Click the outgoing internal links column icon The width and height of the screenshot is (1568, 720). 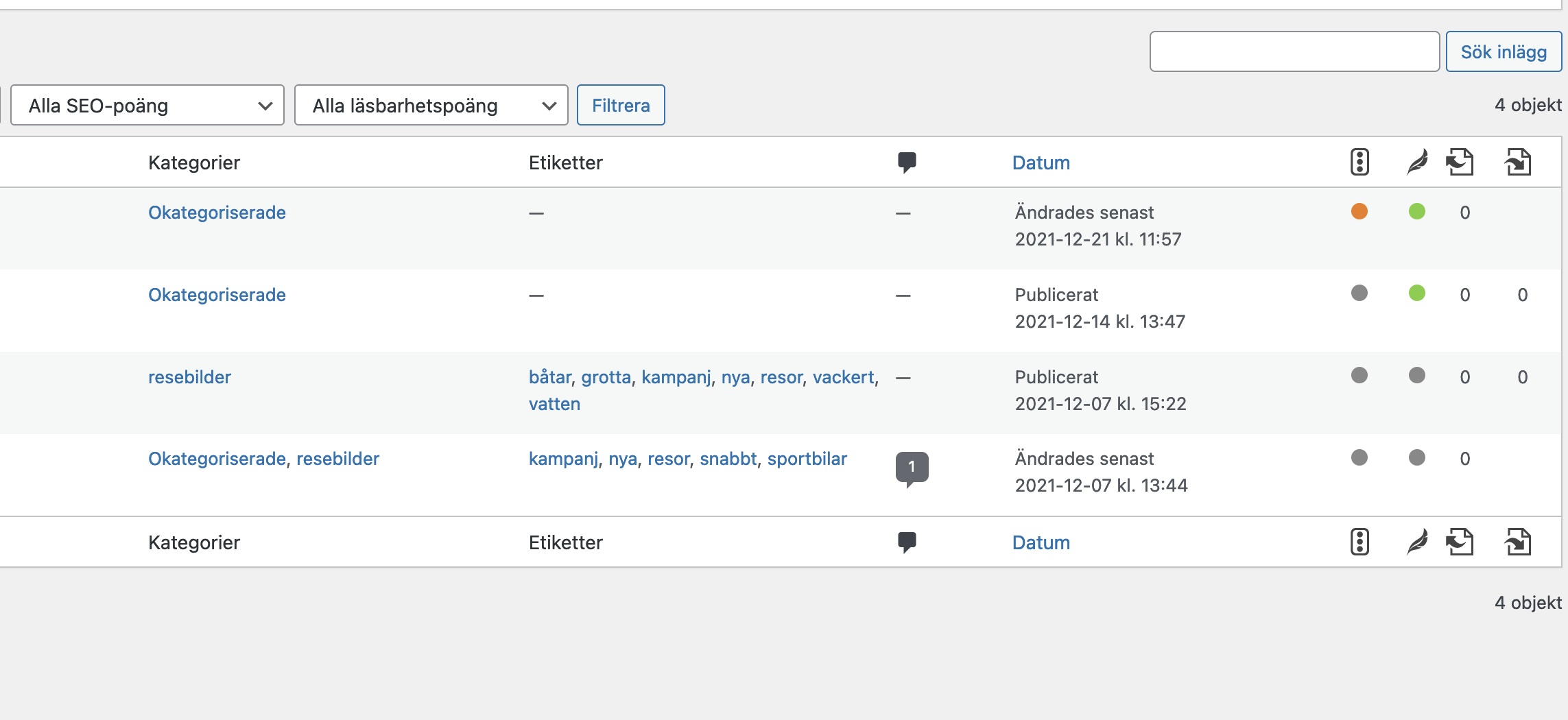[1461, 162]
